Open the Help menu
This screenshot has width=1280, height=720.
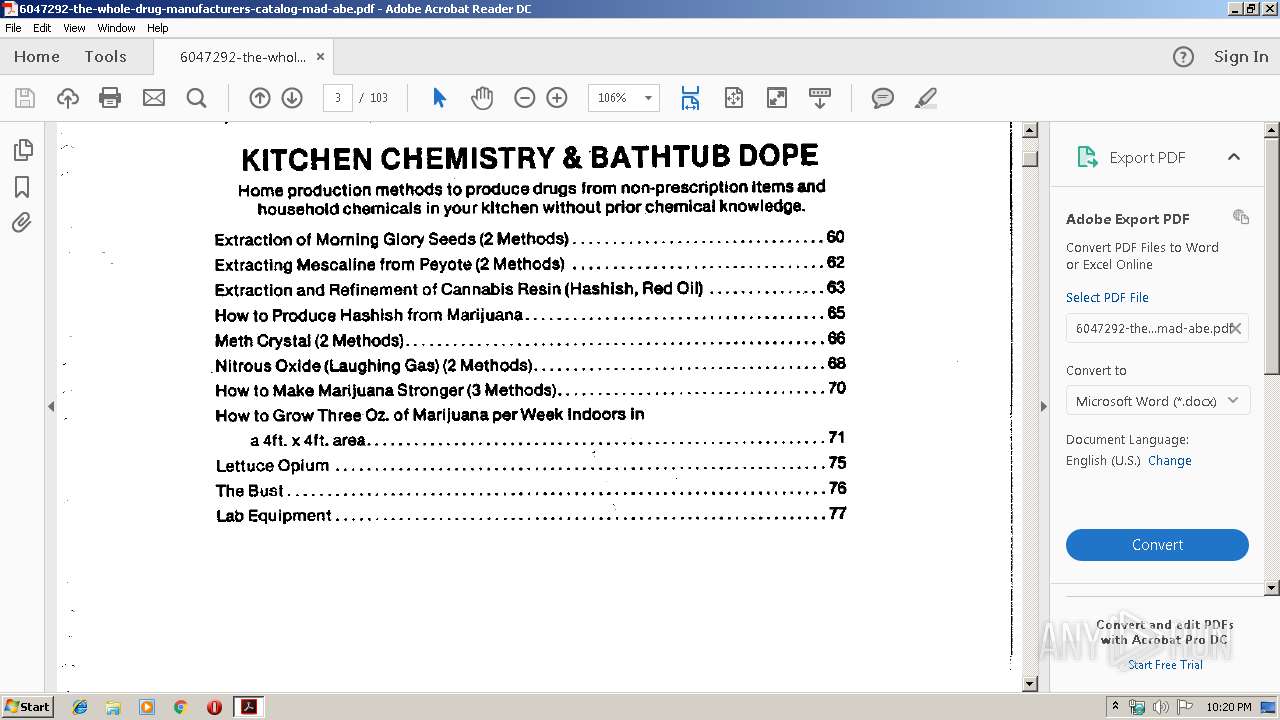tap(158, 28)
